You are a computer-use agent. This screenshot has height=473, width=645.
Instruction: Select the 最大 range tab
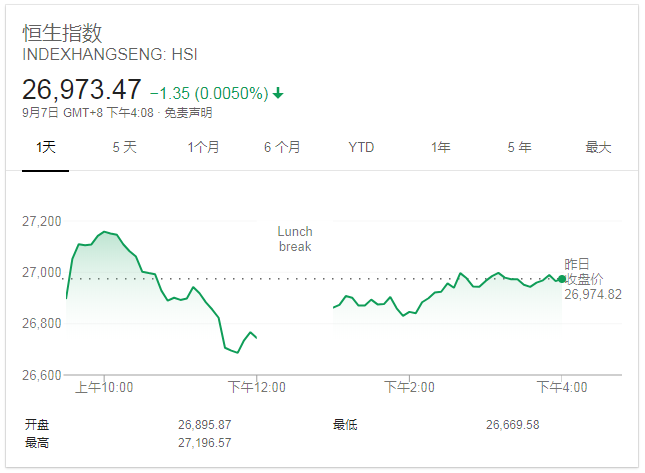click(598, 147)
